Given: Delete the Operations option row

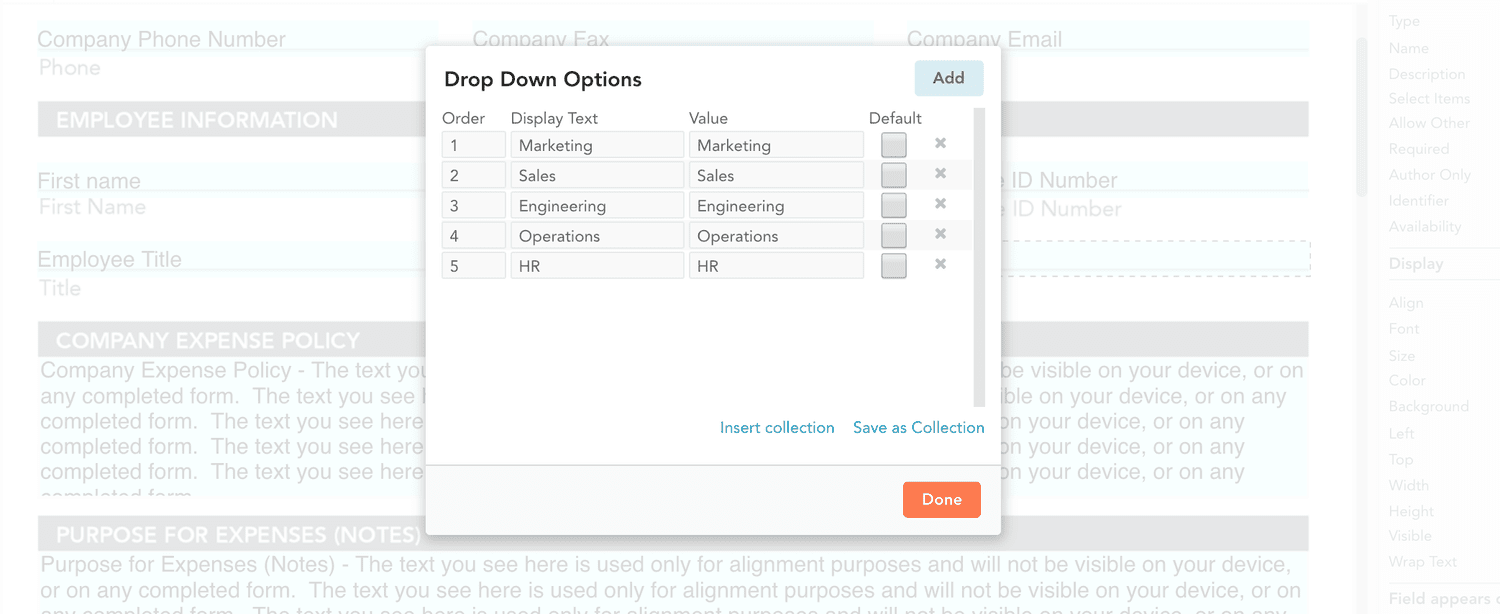Looking at the screenshot, I should 939,234.
